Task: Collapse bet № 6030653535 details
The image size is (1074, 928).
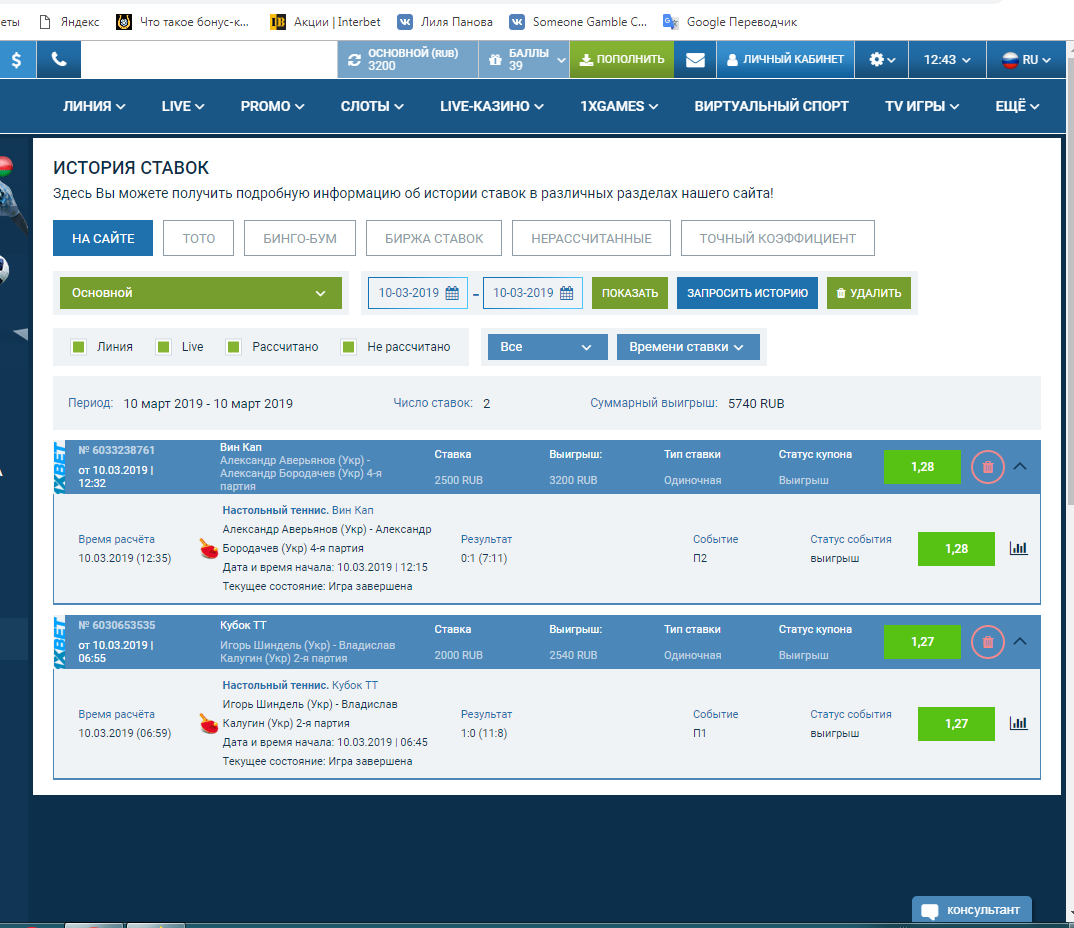Action: pos(1020,642)
